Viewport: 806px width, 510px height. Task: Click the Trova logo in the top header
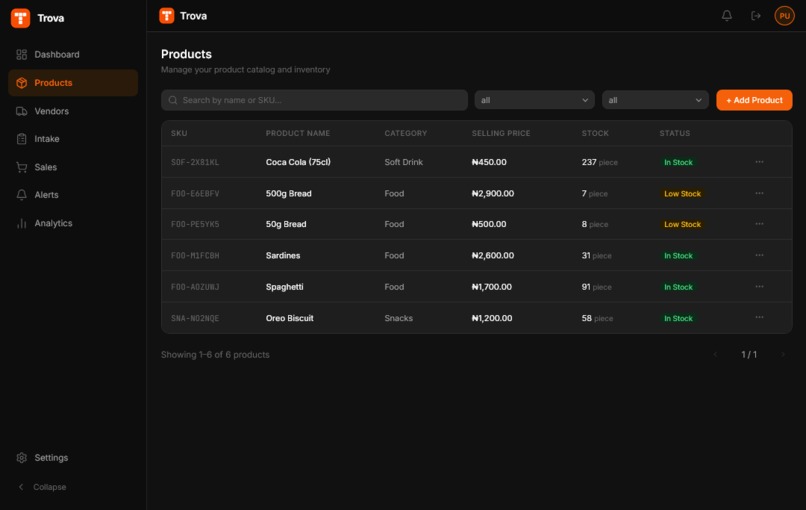click(x=167, y=16)
